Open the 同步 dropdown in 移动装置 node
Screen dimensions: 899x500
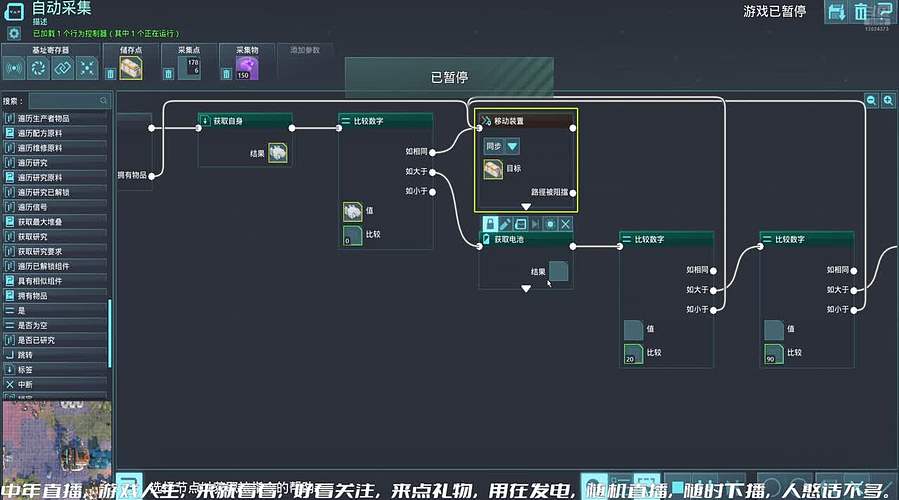pyautogui.click(x=512, y=146)
